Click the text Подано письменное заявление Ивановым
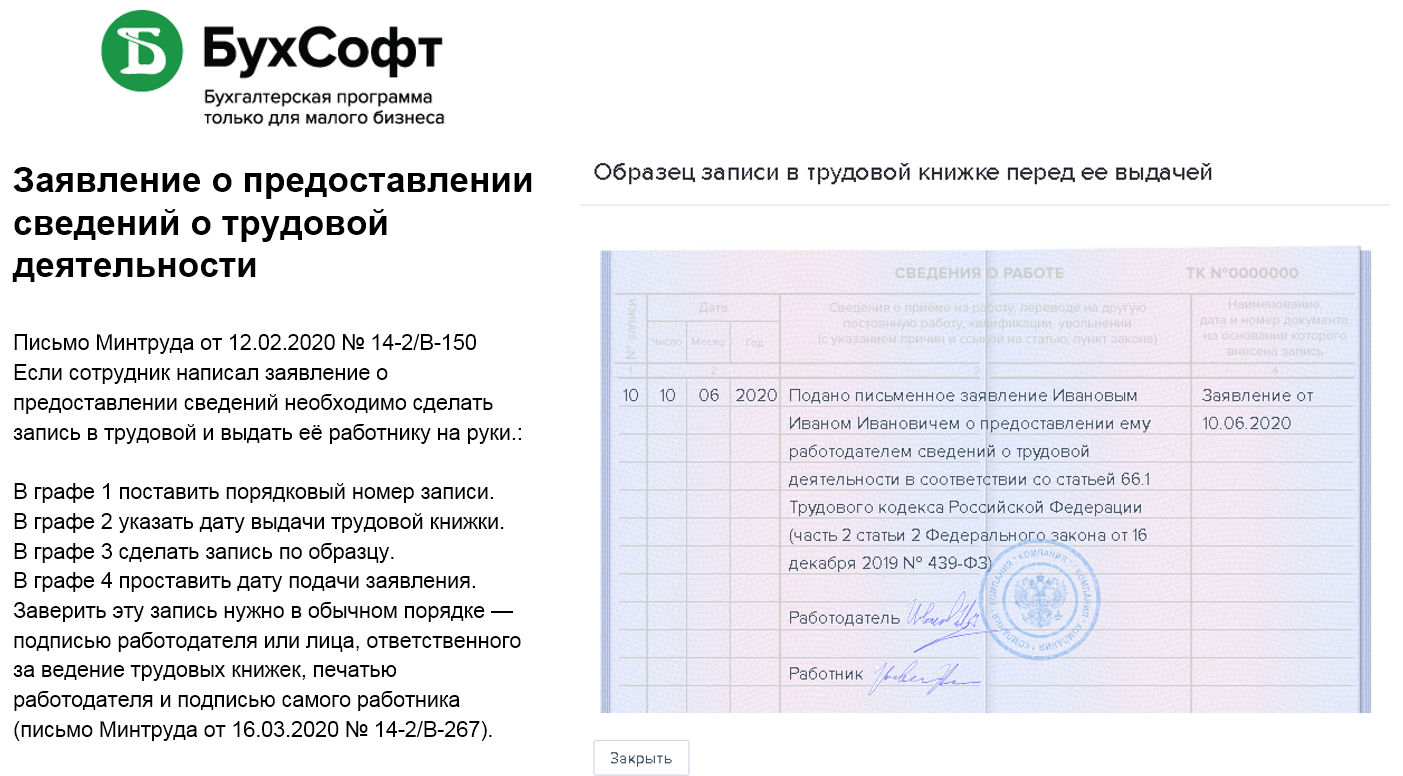 tap(962, 395)
